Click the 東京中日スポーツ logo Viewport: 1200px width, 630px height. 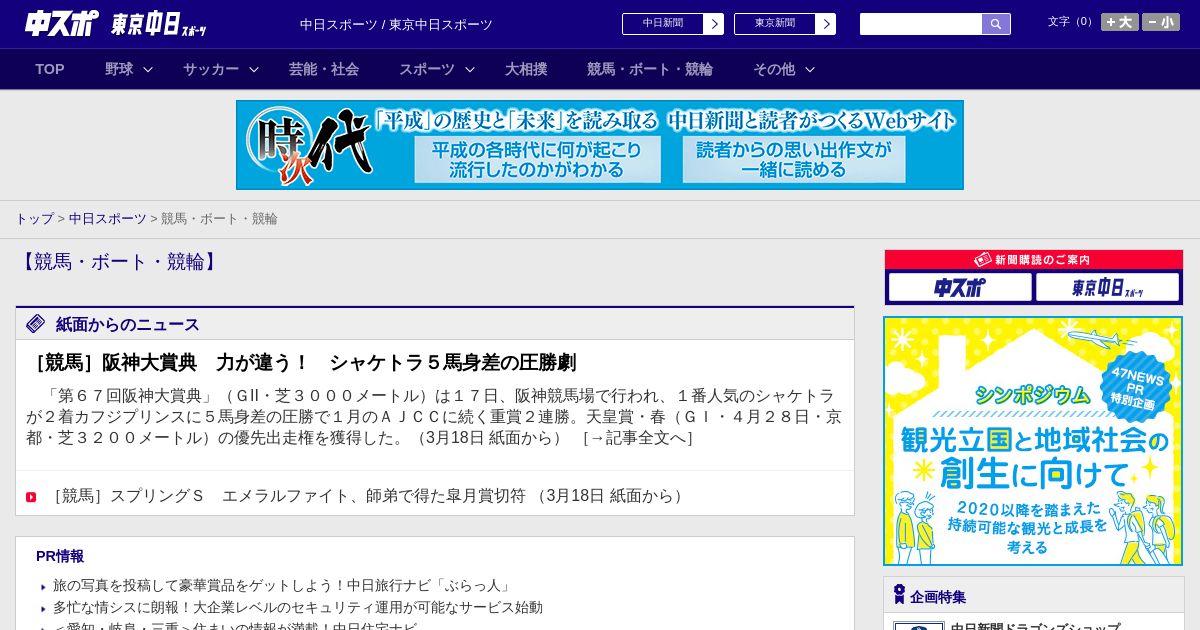[158, 24]
